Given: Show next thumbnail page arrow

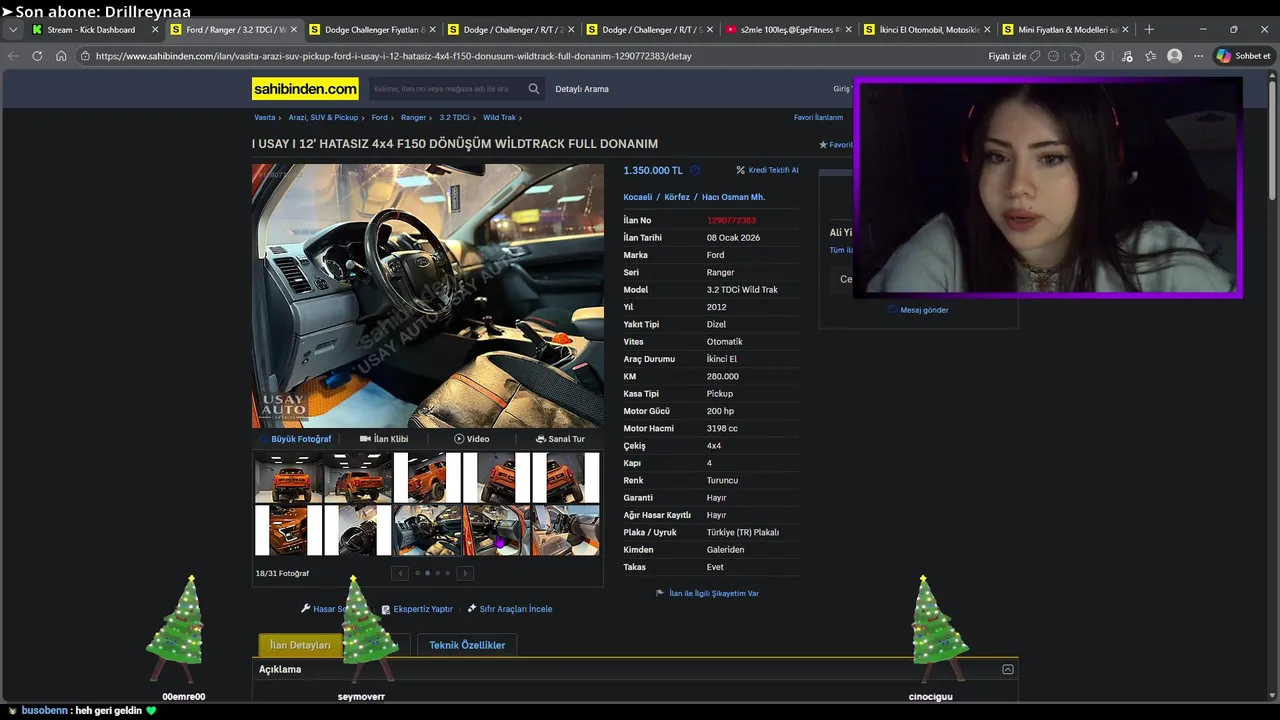Looking at the screenshot, I should pos(465,573).
